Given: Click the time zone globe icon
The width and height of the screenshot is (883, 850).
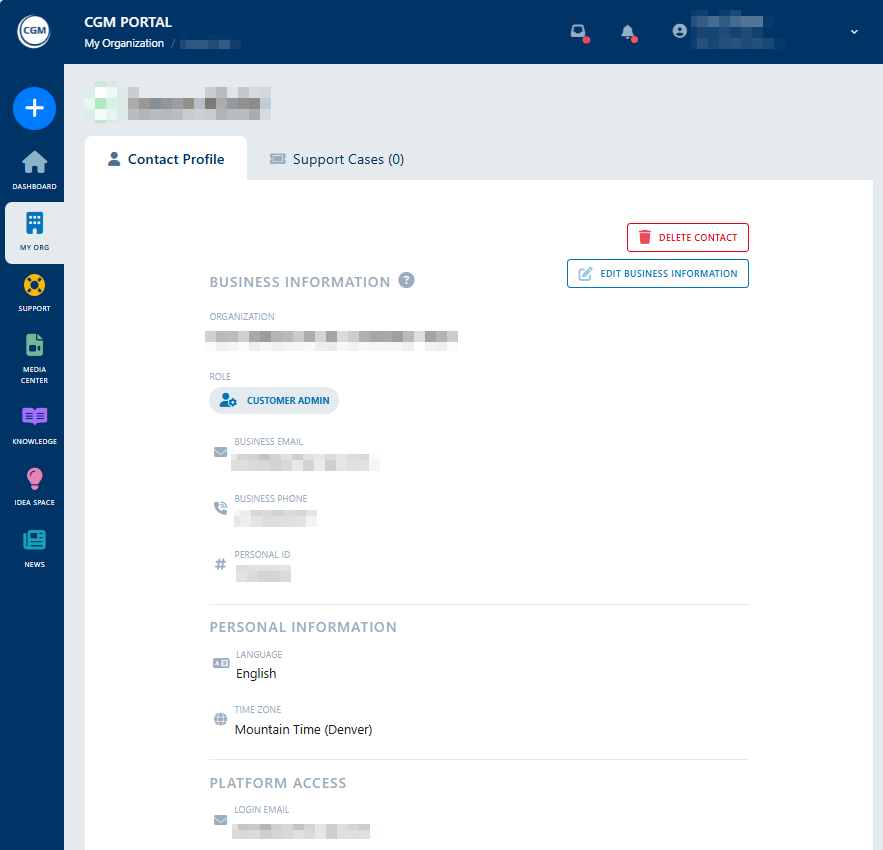Looking at the screenshot, I should [x=220, y=719].
